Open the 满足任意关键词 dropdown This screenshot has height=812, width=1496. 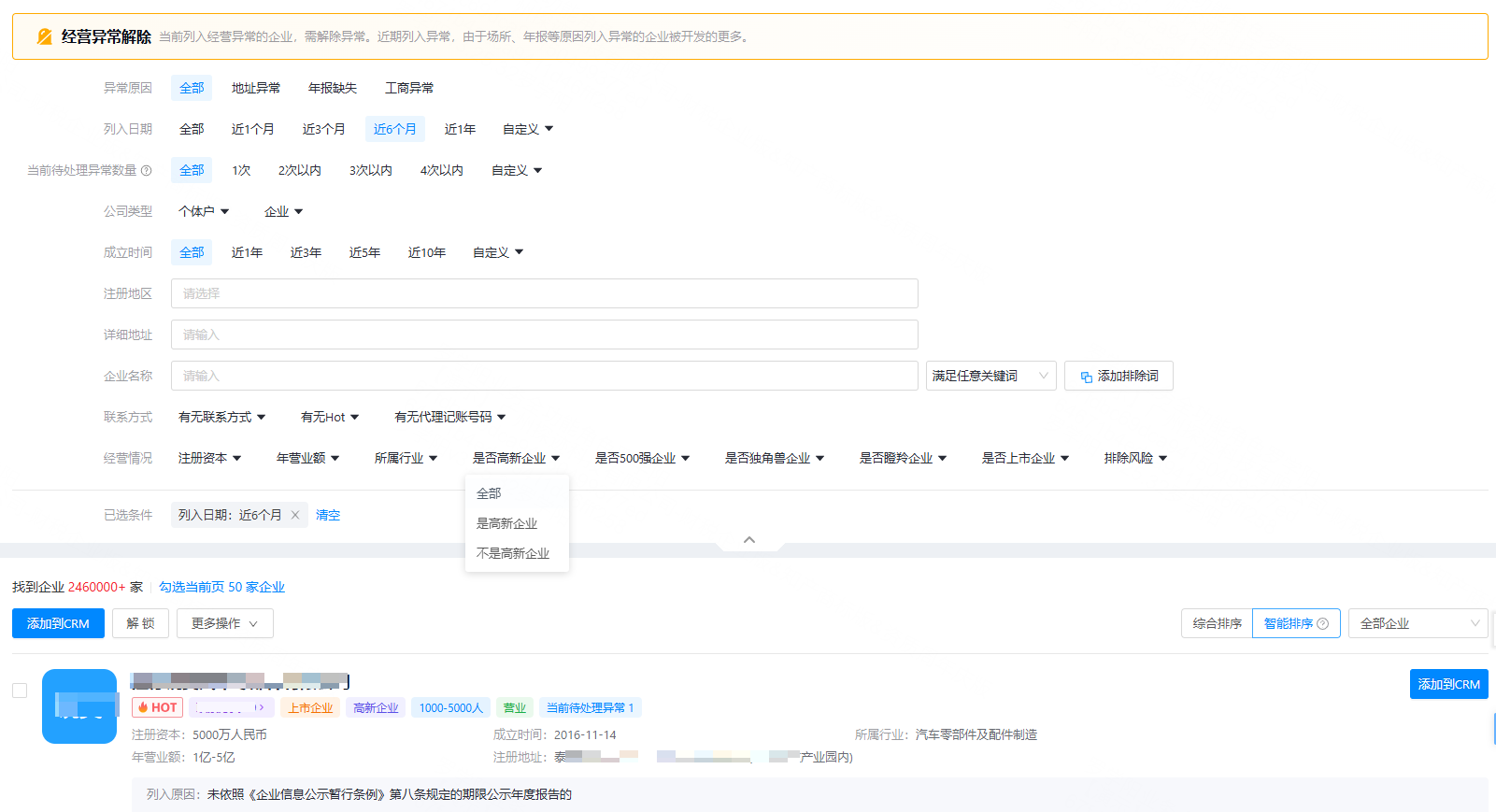990,376
